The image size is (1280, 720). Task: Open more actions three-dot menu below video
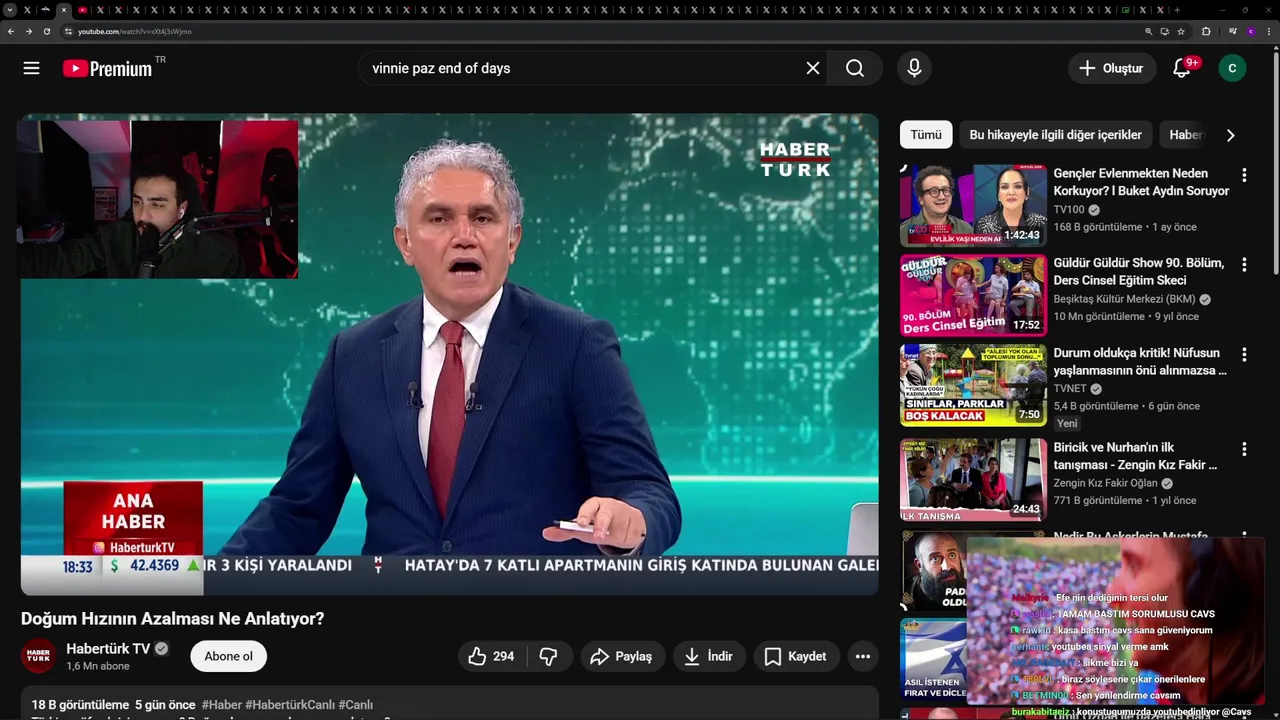click(863, 656)
